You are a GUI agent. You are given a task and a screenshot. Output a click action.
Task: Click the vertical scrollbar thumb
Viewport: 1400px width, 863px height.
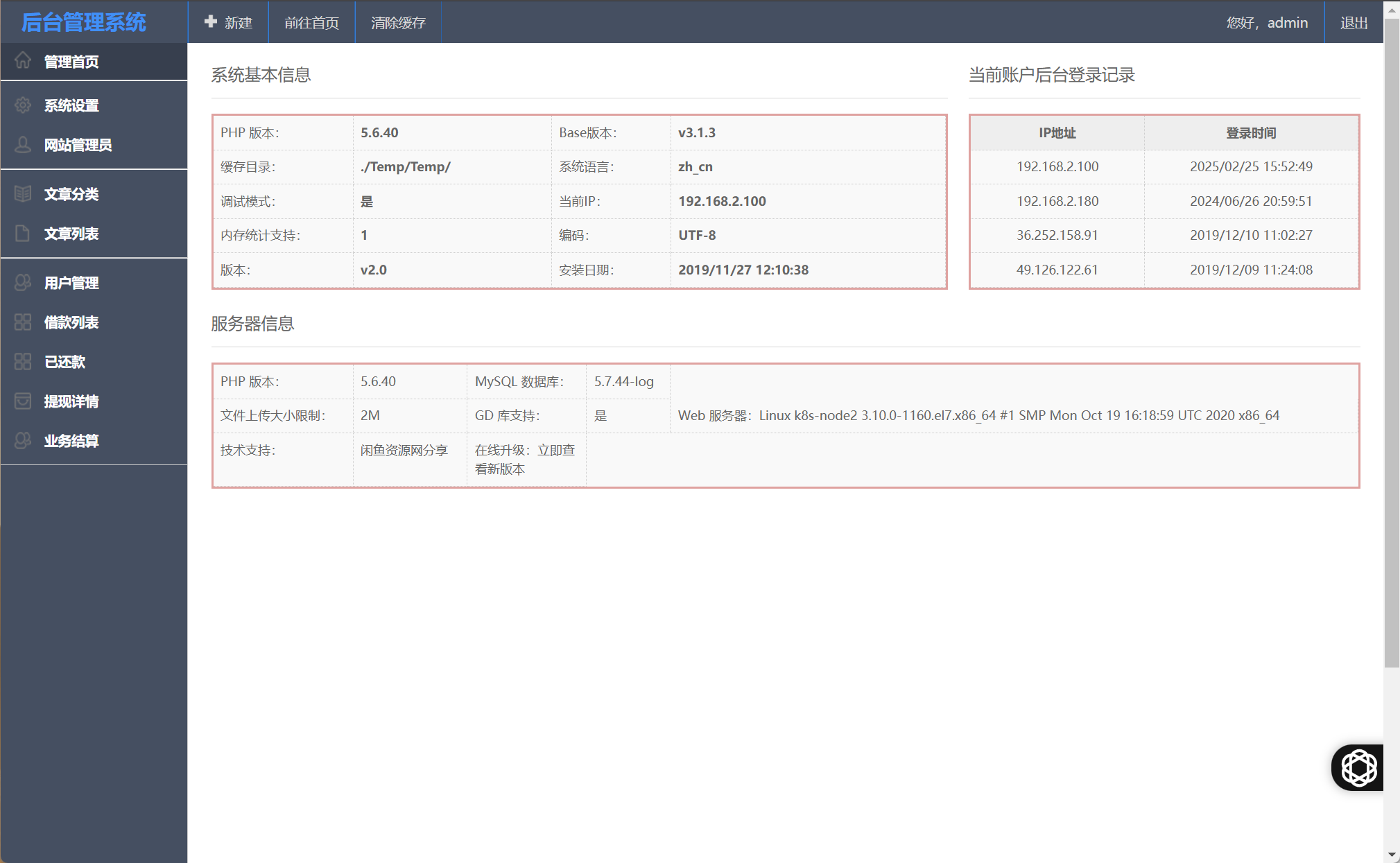[1392, 343]
